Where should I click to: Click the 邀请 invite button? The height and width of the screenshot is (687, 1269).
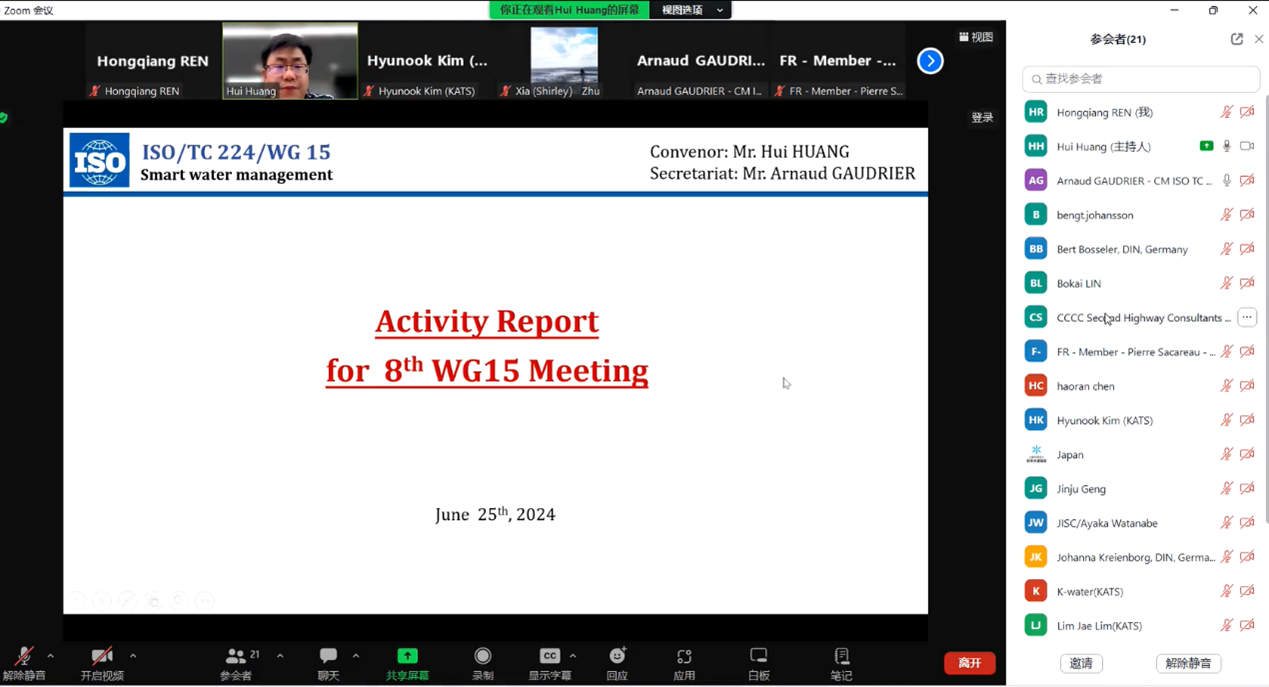pyautogui.click(x=1081, y=663)
